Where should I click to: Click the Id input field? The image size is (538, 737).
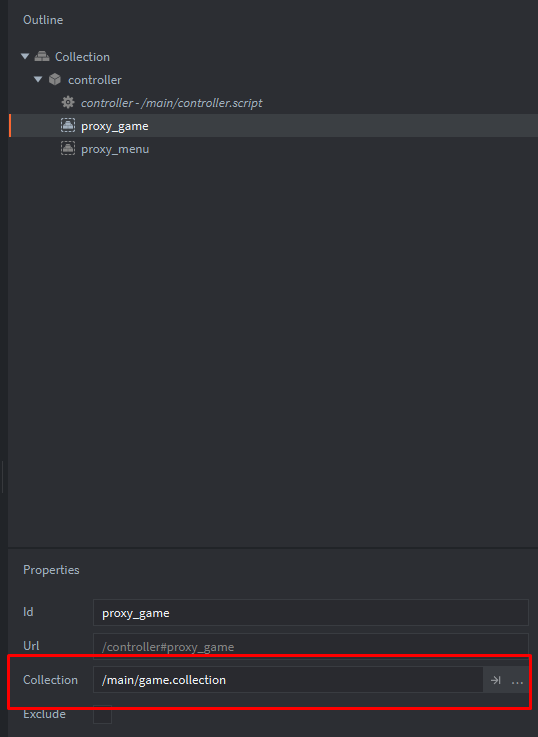311,612
